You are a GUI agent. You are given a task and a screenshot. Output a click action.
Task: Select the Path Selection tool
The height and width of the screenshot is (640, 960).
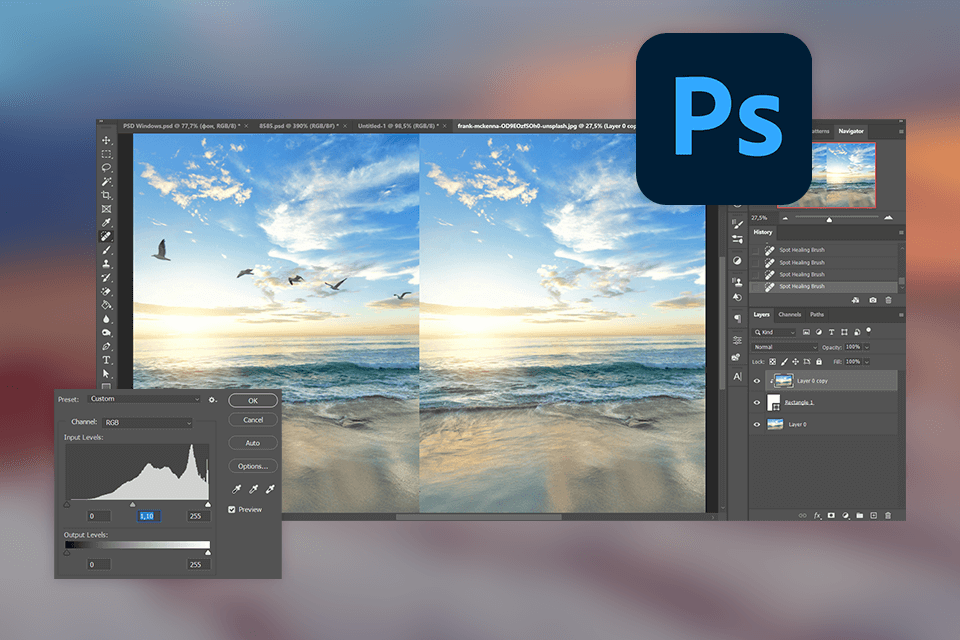107,374
